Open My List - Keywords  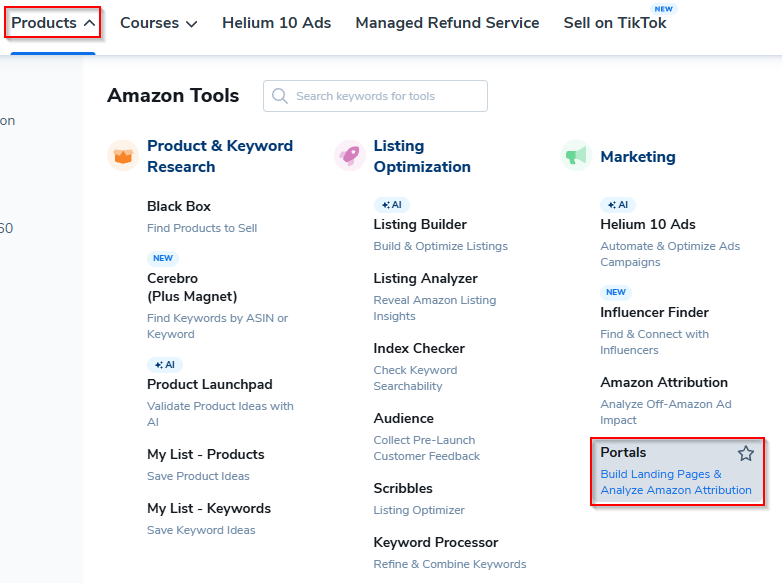(208, 508)
